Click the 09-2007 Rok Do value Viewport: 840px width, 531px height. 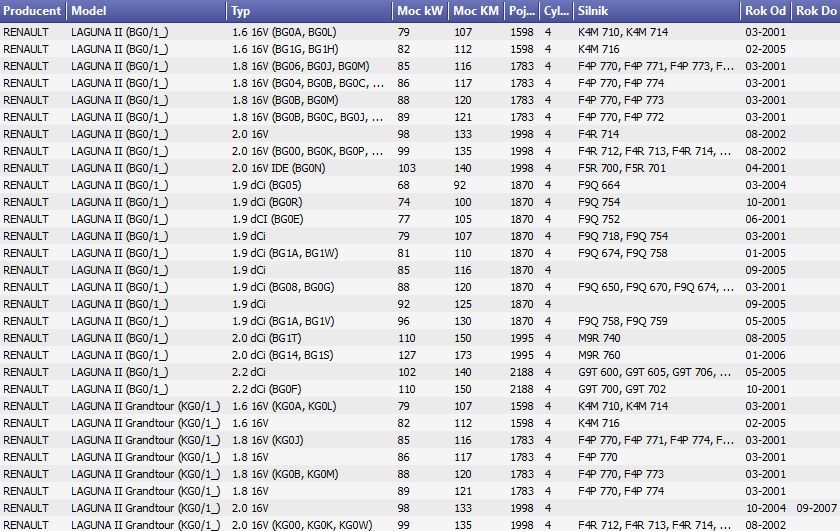pyautogui.click(x=816, y=508)
